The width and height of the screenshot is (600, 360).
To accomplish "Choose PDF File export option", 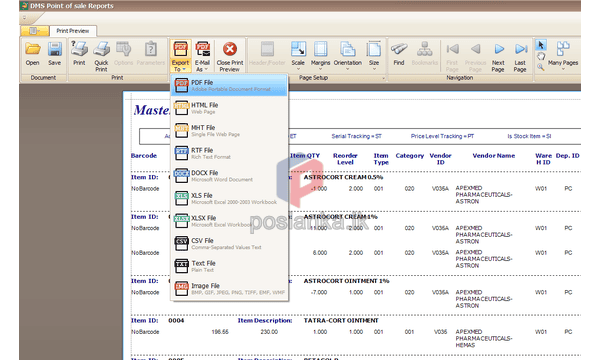I will (230, 85).
